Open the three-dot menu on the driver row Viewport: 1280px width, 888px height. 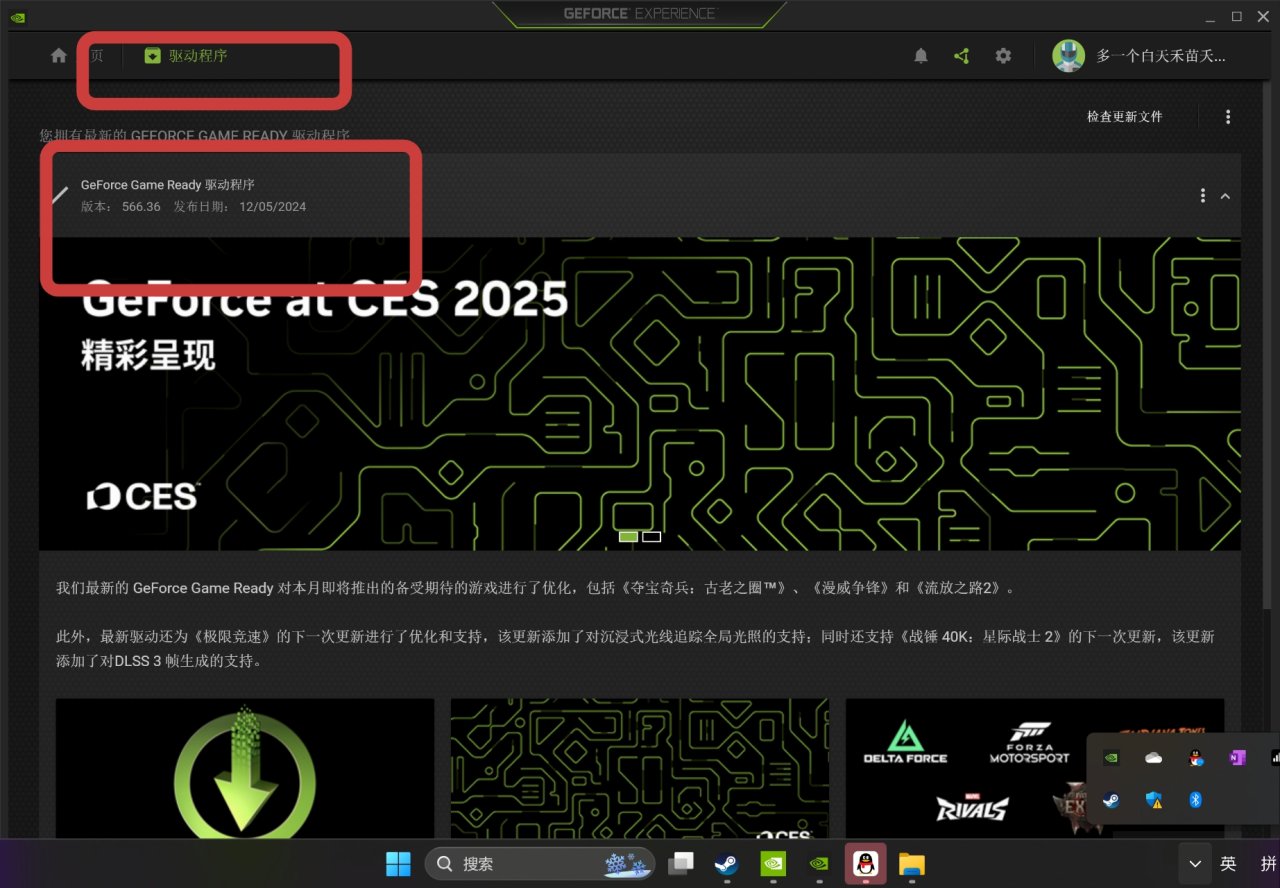pos(1202,196)
